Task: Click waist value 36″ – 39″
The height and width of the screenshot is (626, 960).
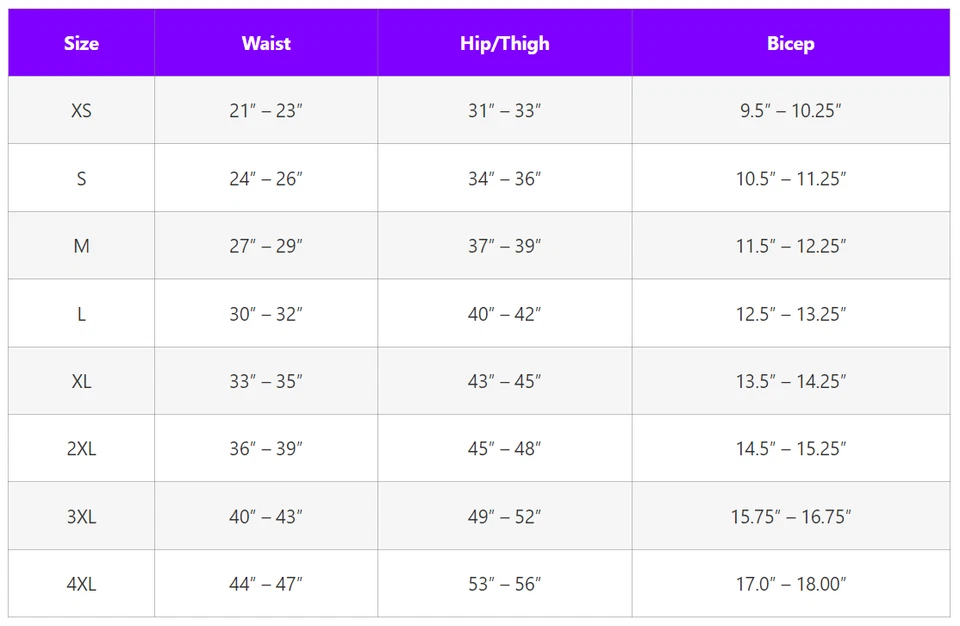Action: (266, 449)
